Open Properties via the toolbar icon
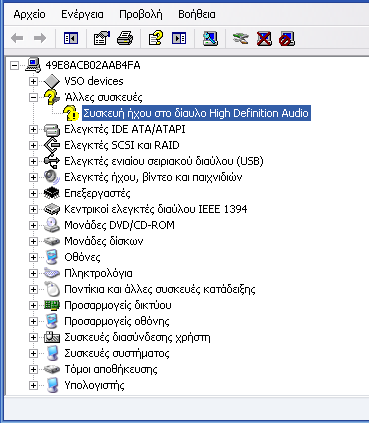This screenshot has height=423, width=369. coord(102,38)
